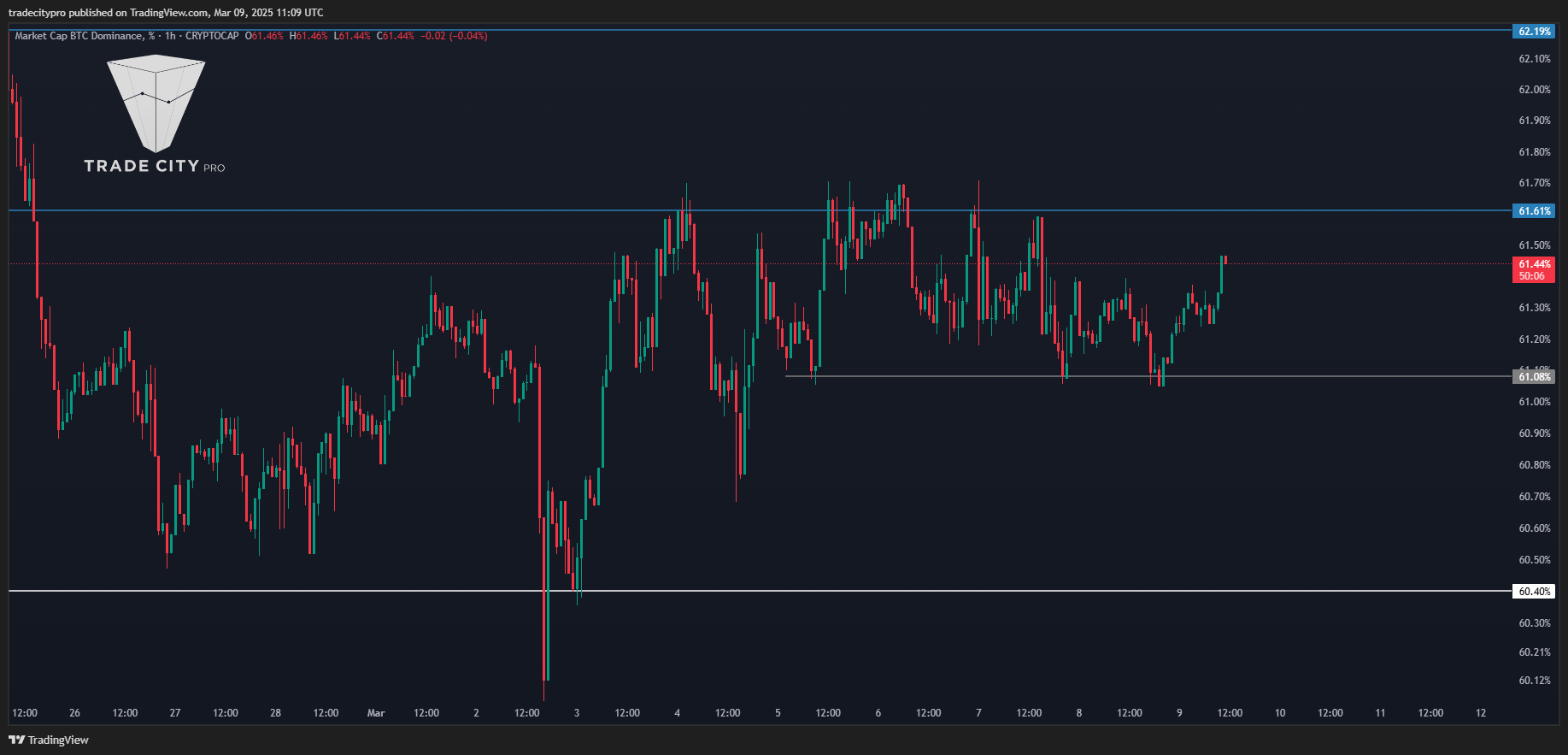The width and height of the screenshot is (1568, 755).
Task: Click the blue horizontal line at 61.61%
Action: pos(761,210)
